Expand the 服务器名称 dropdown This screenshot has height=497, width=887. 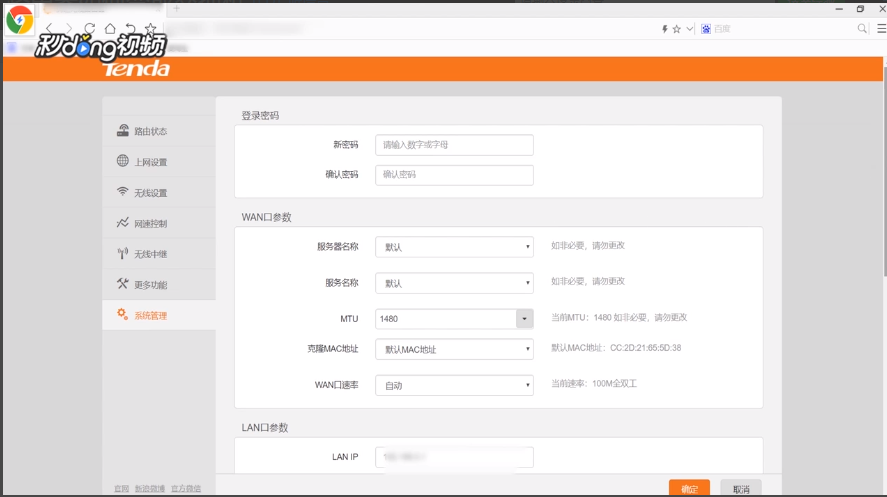coord(454,247)
